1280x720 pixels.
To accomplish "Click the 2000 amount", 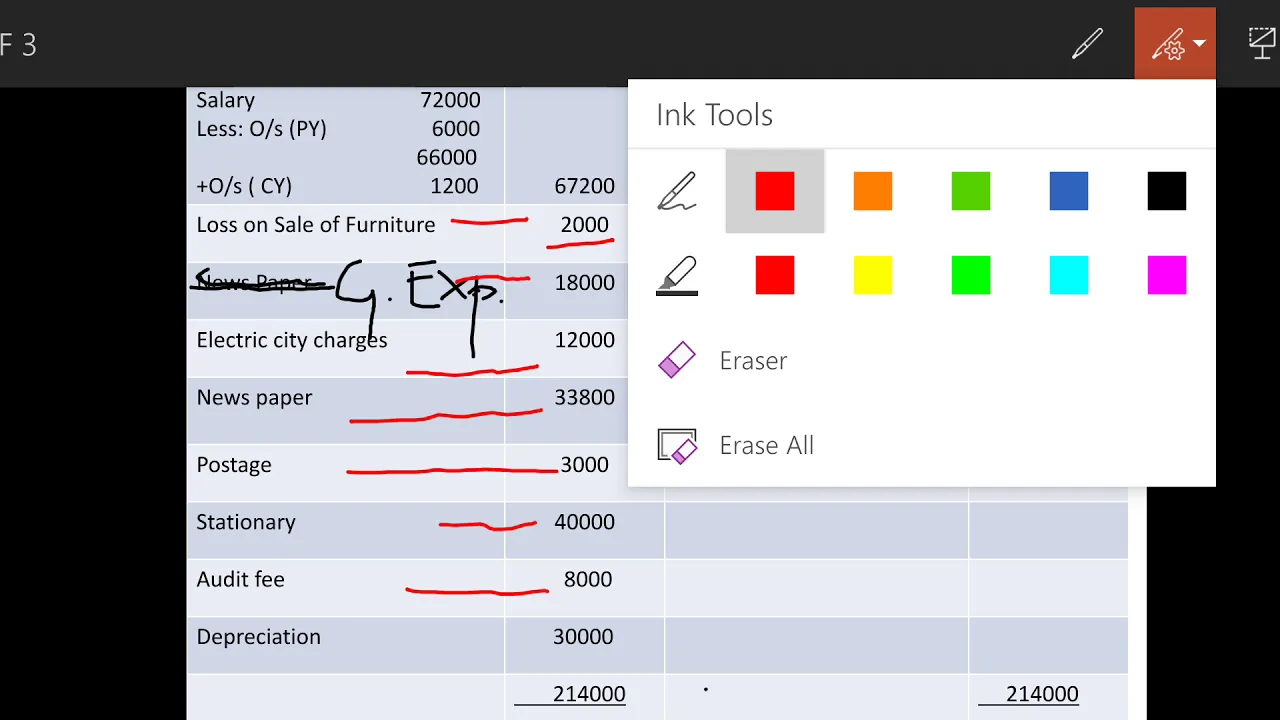I will coord(584,225).
